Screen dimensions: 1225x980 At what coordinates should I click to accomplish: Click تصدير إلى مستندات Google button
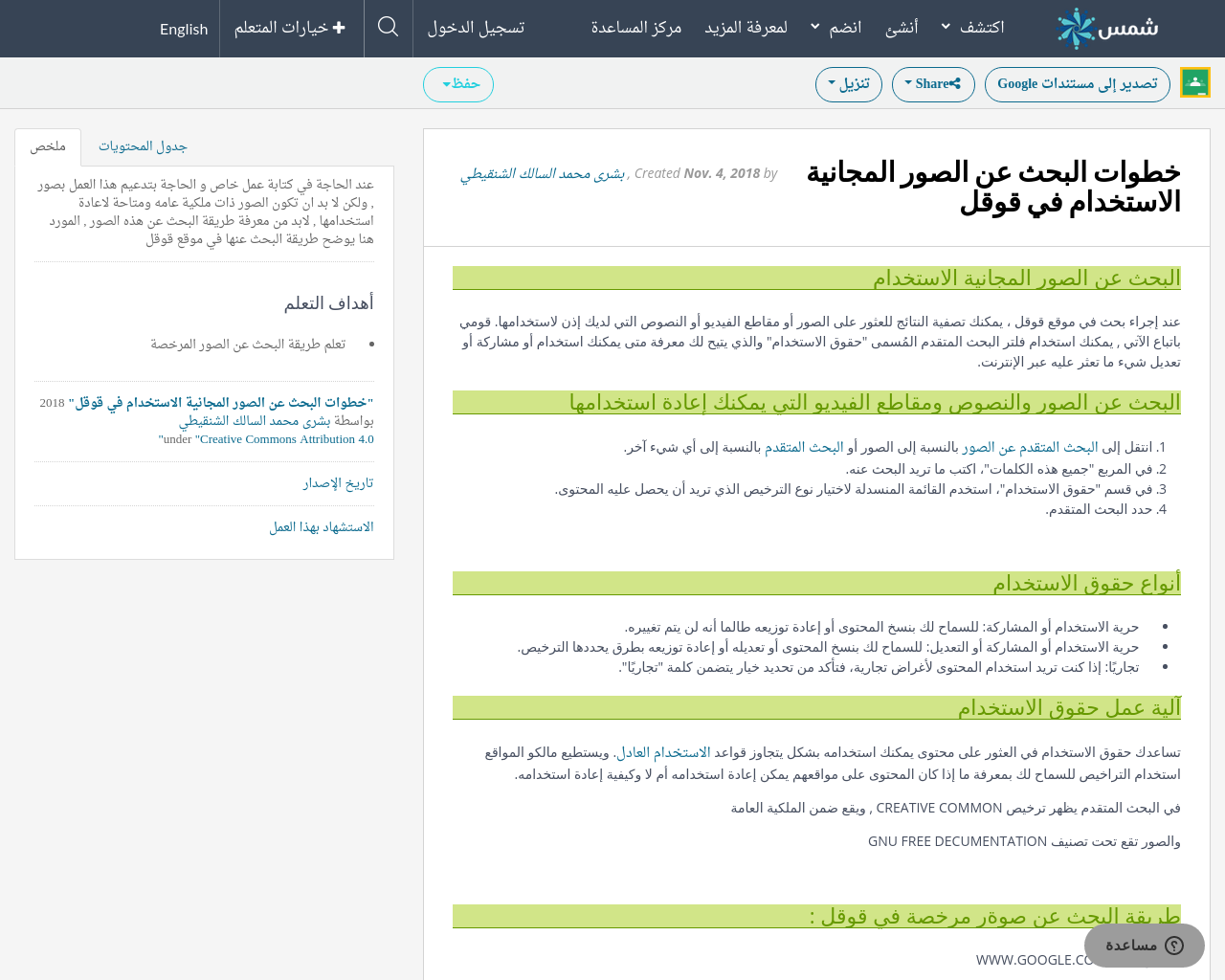pyautogui.click(x=1078, y=84)
